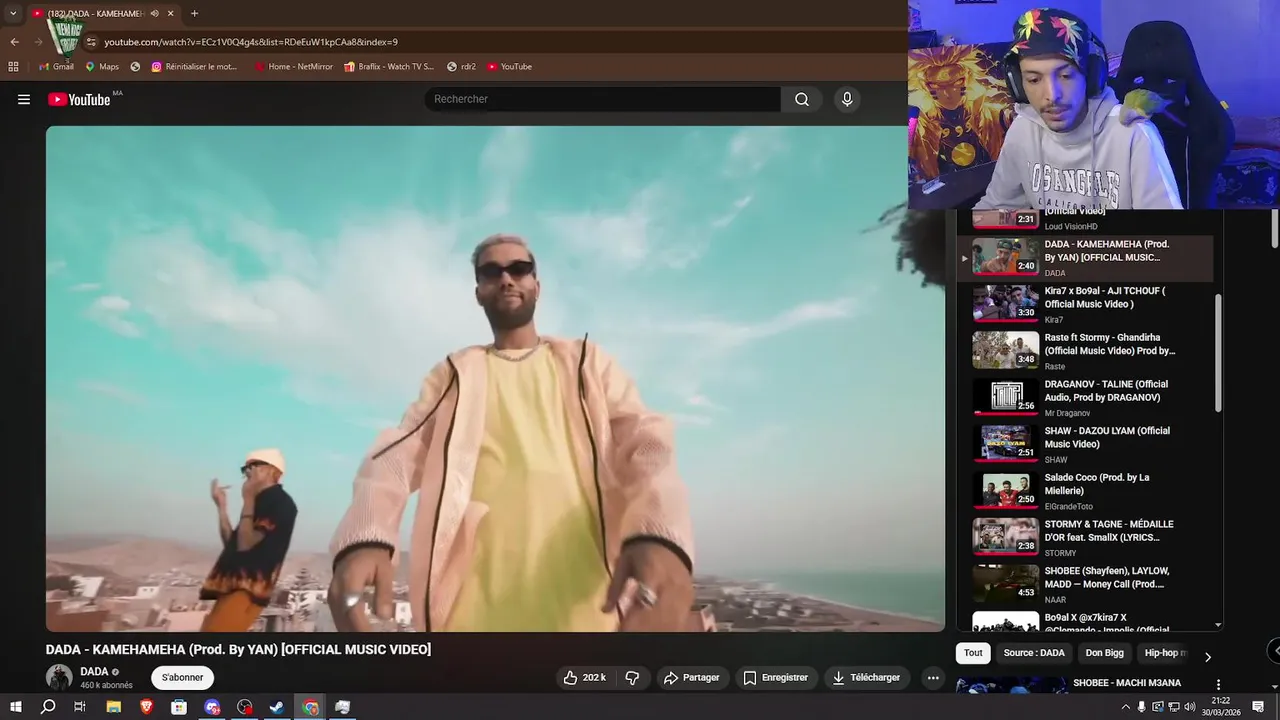Image resolution: width=1280 pixels, height=720 pixels.
Task: Open SHOBEE (Shayfeen), LAYLOW, MADD title
Action: point(1107,578)
